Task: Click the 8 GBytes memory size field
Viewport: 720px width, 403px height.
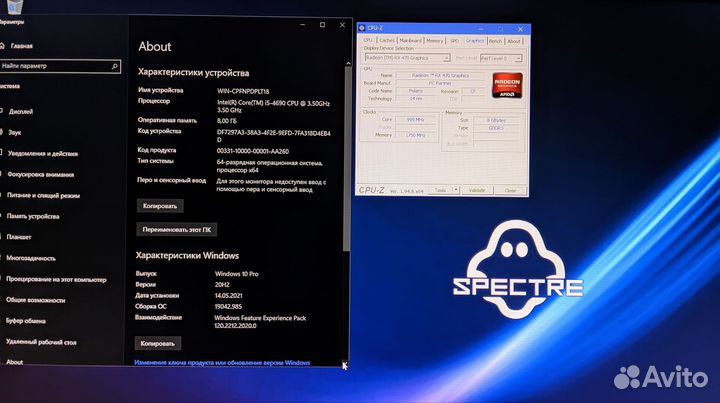Action: (x=496, y=120)
